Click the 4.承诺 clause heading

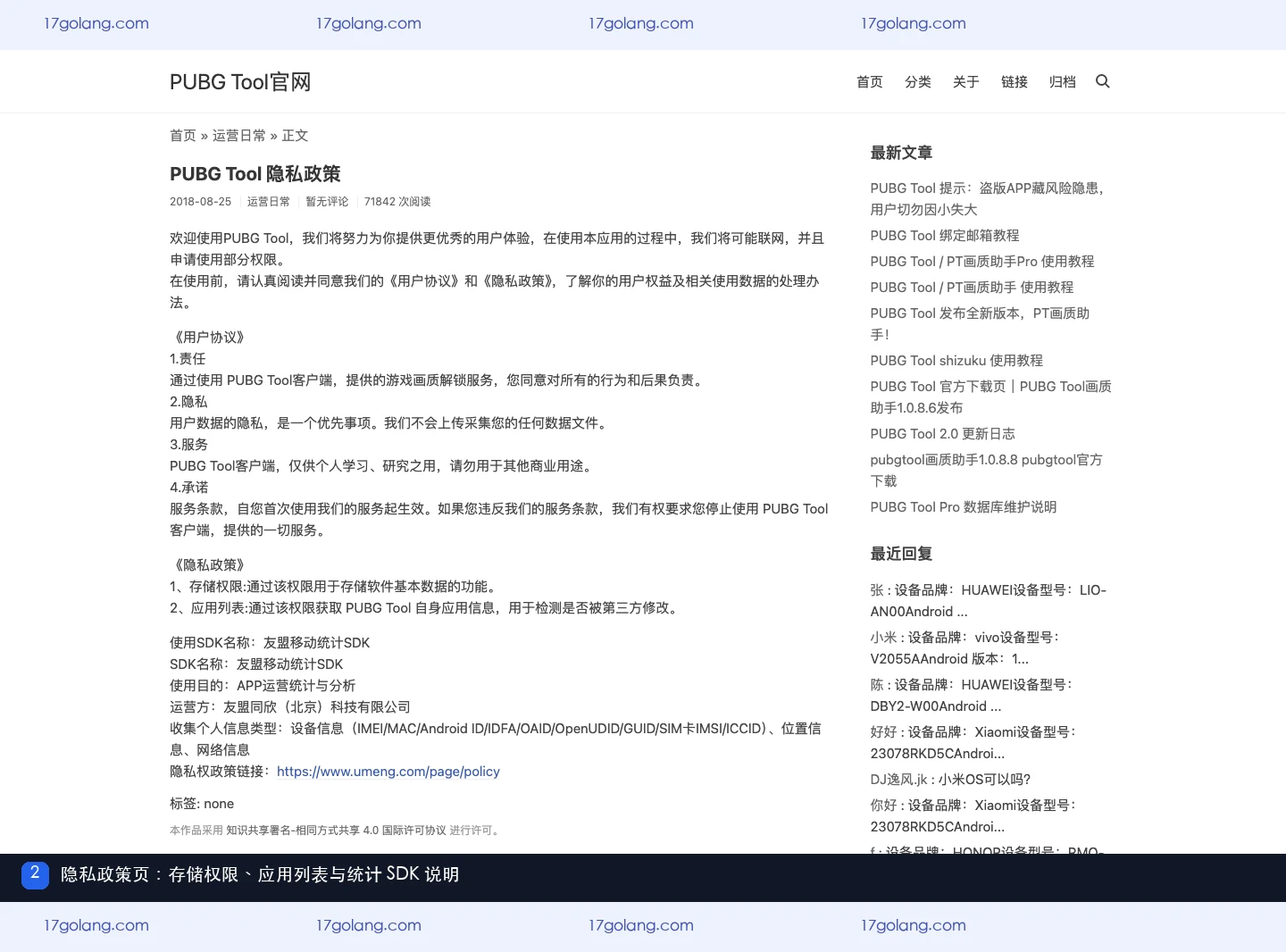point(188,488)
